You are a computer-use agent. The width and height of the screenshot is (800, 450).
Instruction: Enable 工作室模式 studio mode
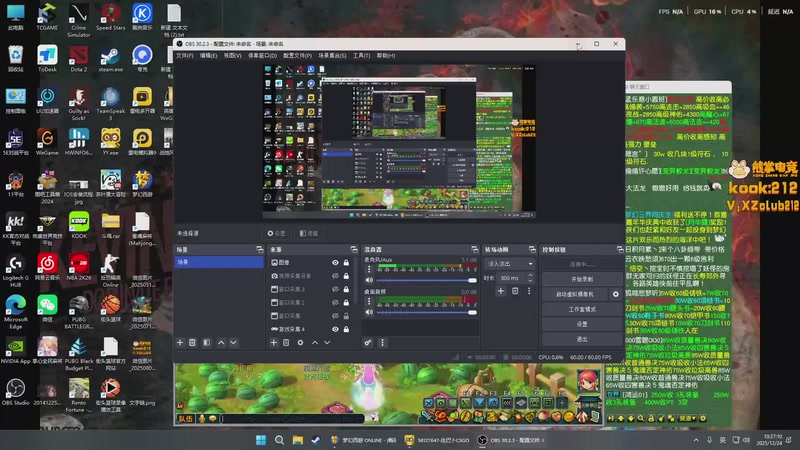582,309
